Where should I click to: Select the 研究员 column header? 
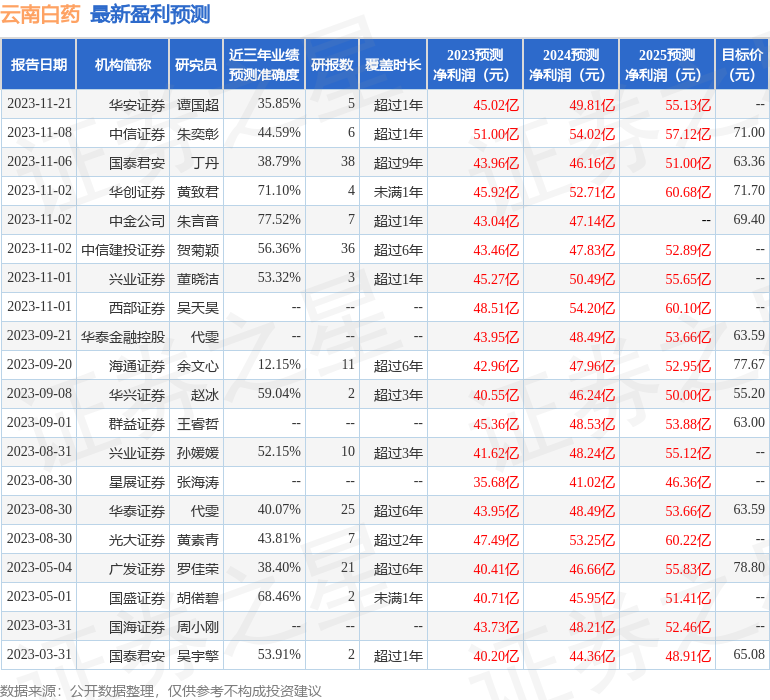click(x=196, y=64)
